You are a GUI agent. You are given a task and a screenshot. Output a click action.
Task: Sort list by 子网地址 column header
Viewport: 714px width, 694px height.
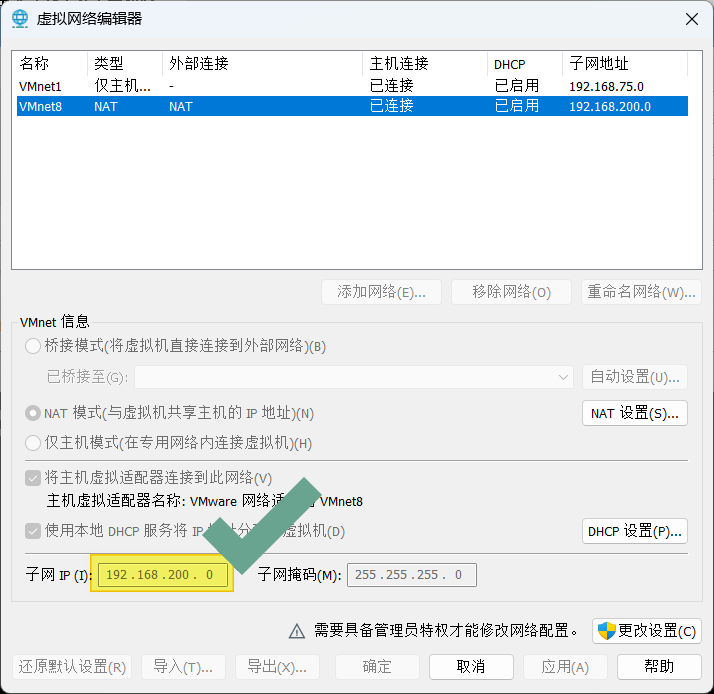625,63
